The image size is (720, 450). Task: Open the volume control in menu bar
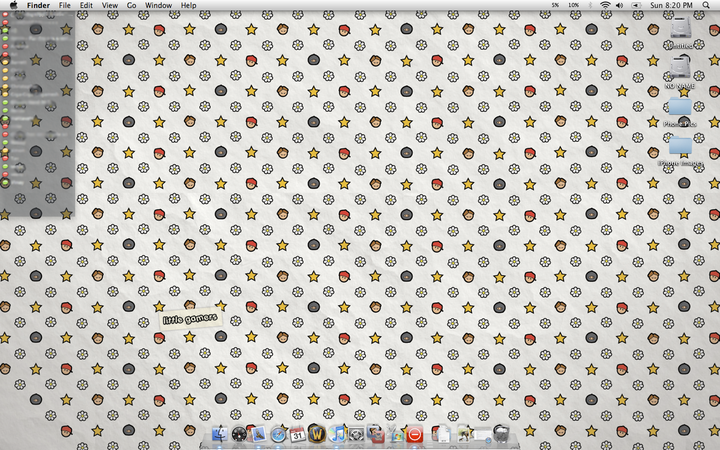pyautogui.click(x=619, y=5)
